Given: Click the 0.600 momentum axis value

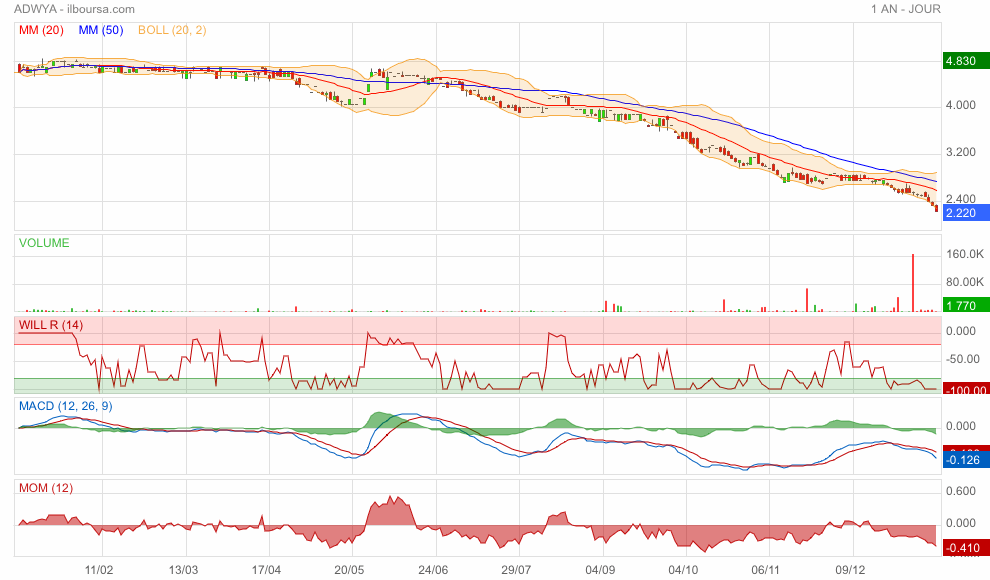Looking at the screenshot, I should pos(961,491).
